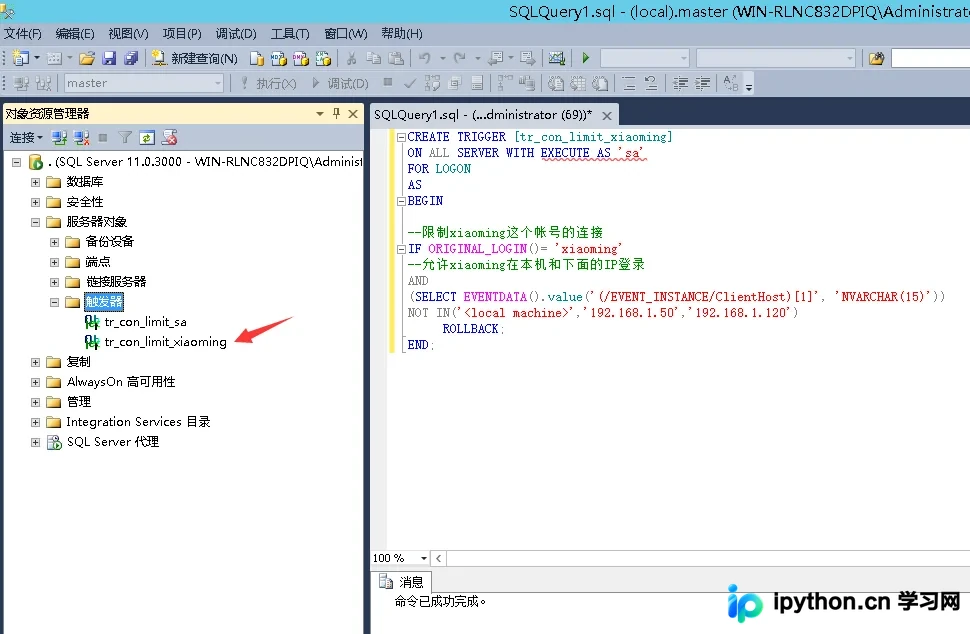Expand the 数据库 folder node

click(35, 182)
